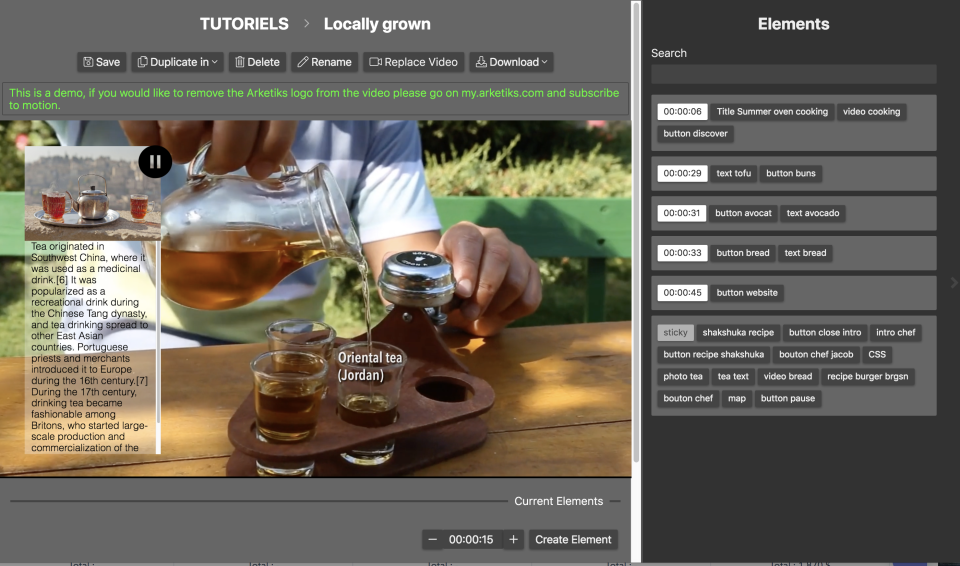Select the button pause element
960x566 pixels.
(787, 399)
